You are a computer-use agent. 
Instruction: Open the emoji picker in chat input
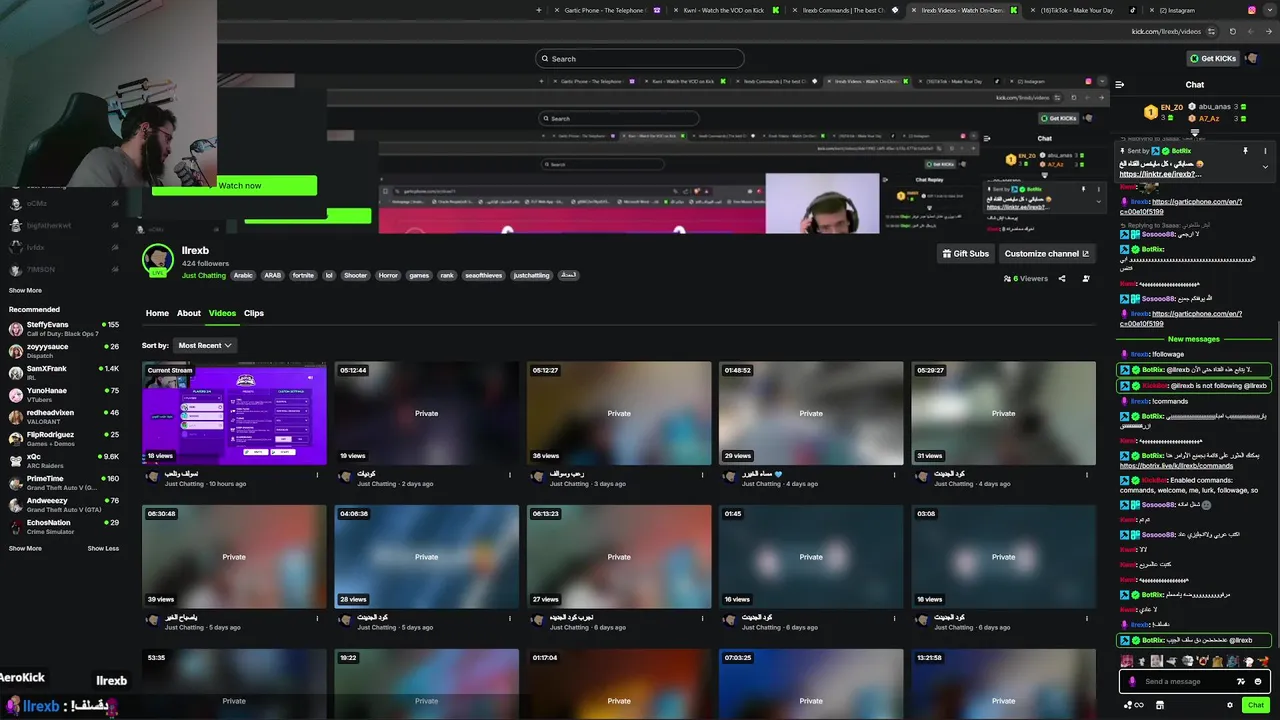(1258, 681)
